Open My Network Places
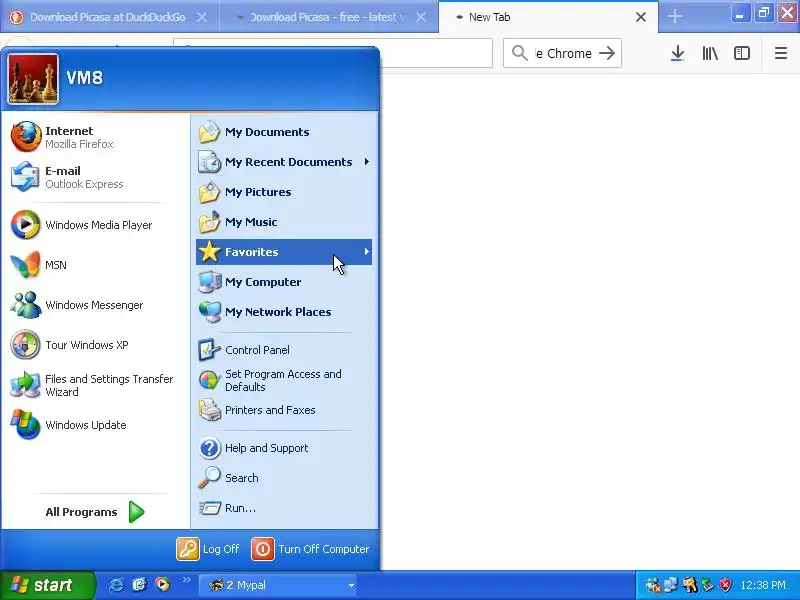The height and width of the screenshot is (600, 800). [x=284, y=312]
